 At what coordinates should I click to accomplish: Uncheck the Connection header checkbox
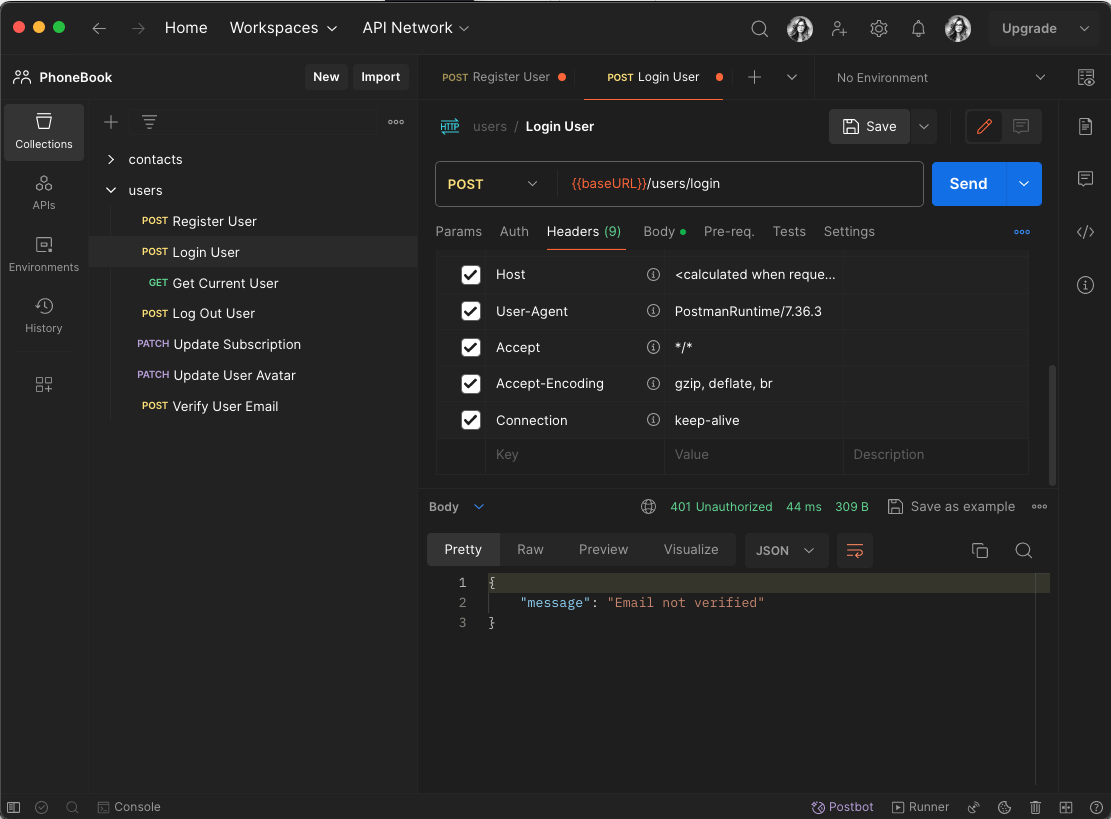(470, 420)
